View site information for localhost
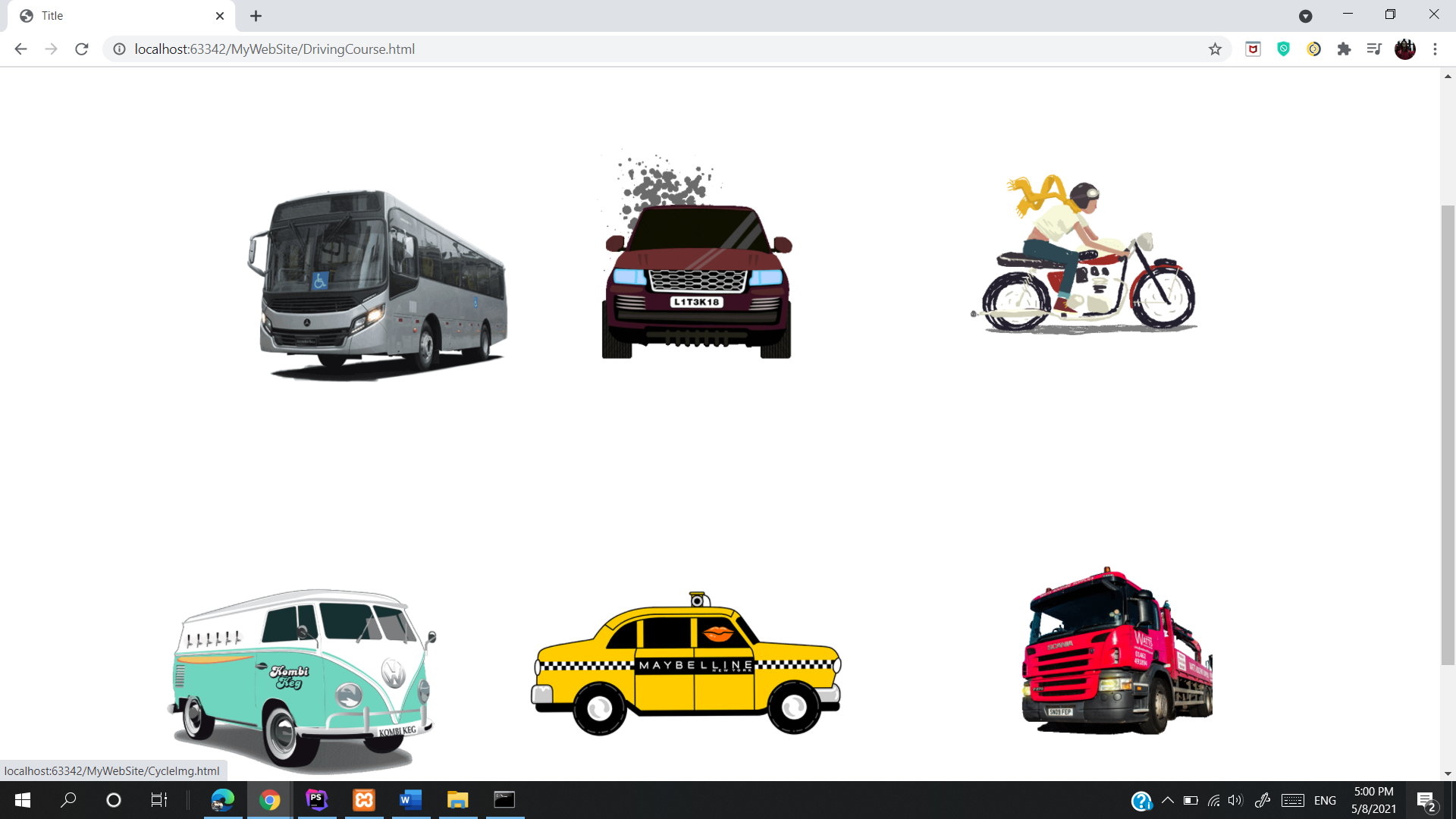Image resolution: width=1456 pixels, height=819 pixels. tap(119, 49)
